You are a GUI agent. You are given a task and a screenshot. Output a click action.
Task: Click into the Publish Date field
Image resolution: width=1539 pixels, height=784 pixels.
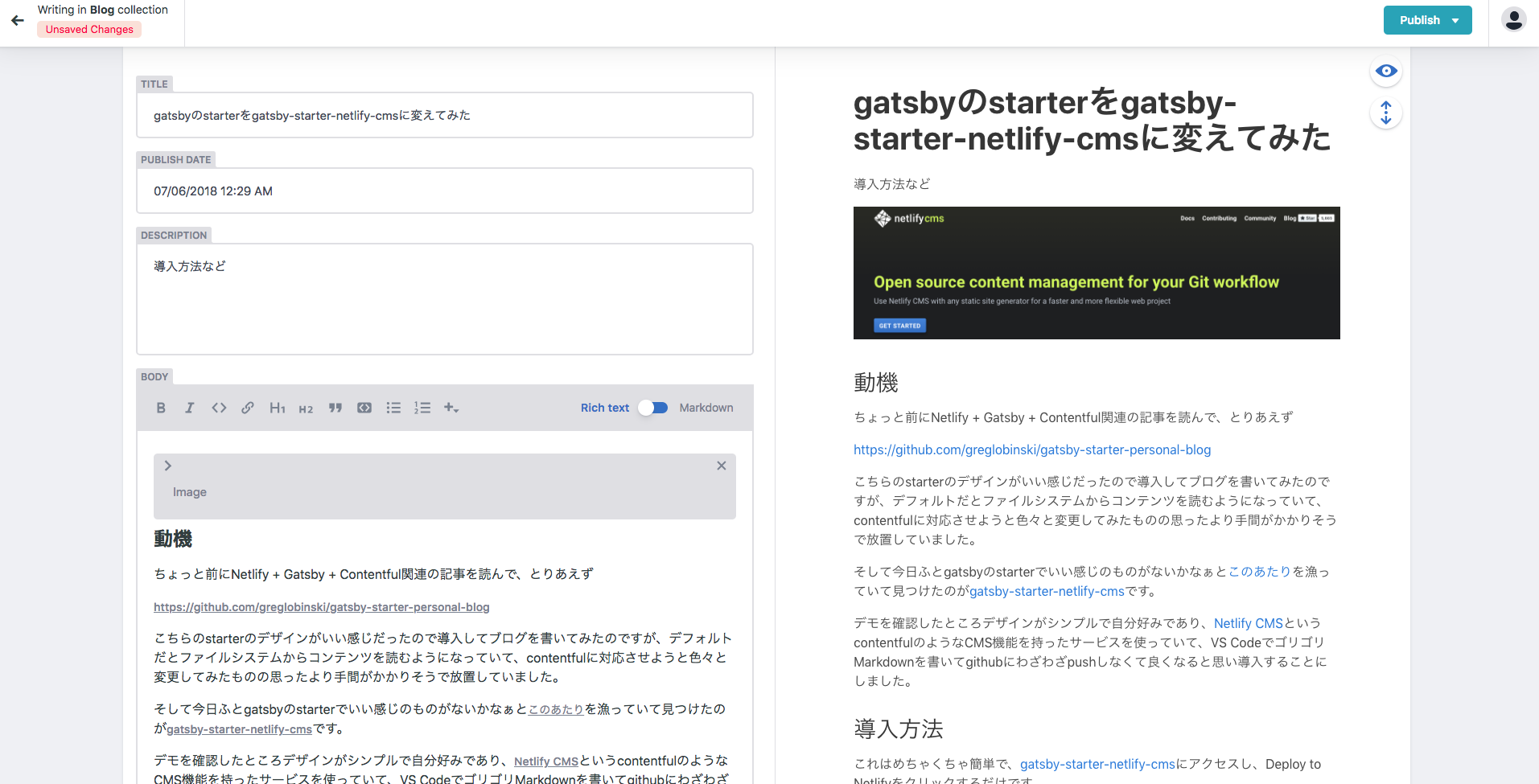(x=444, y=191)
